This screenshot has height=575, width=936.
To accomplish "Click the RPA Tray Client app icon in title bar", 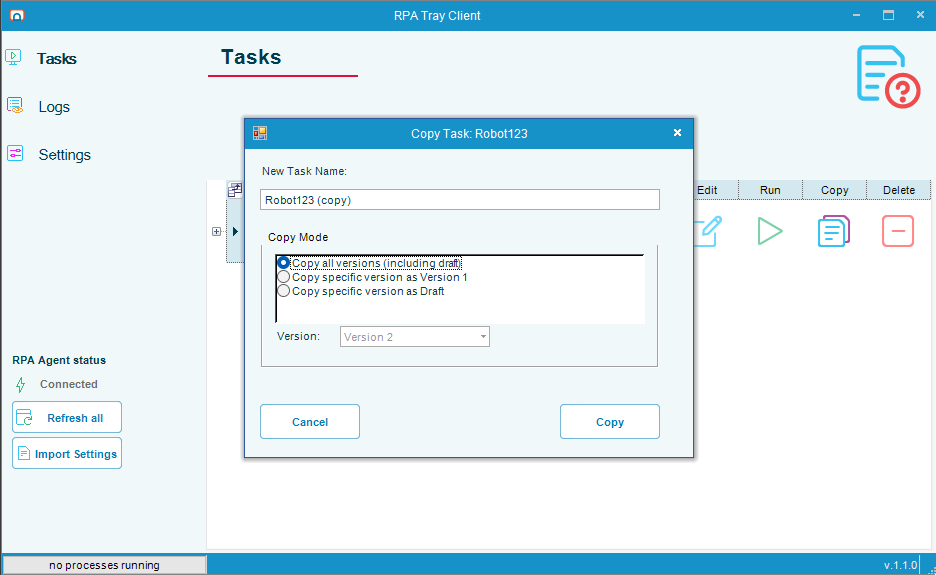I will coord(17,15).
